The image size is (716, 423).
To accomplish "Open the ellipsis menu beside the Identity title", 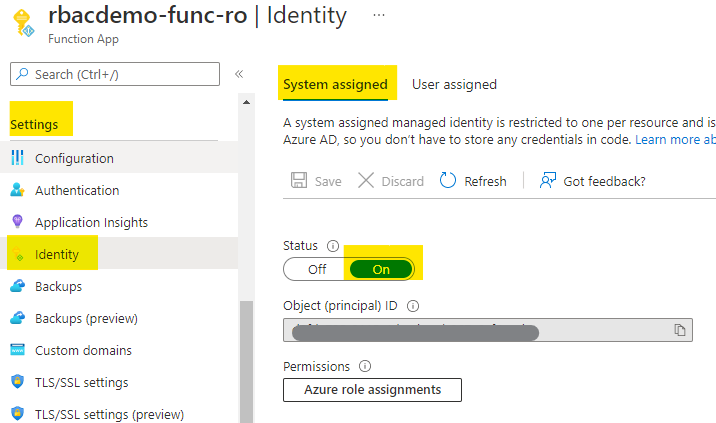I will [378, 16].
